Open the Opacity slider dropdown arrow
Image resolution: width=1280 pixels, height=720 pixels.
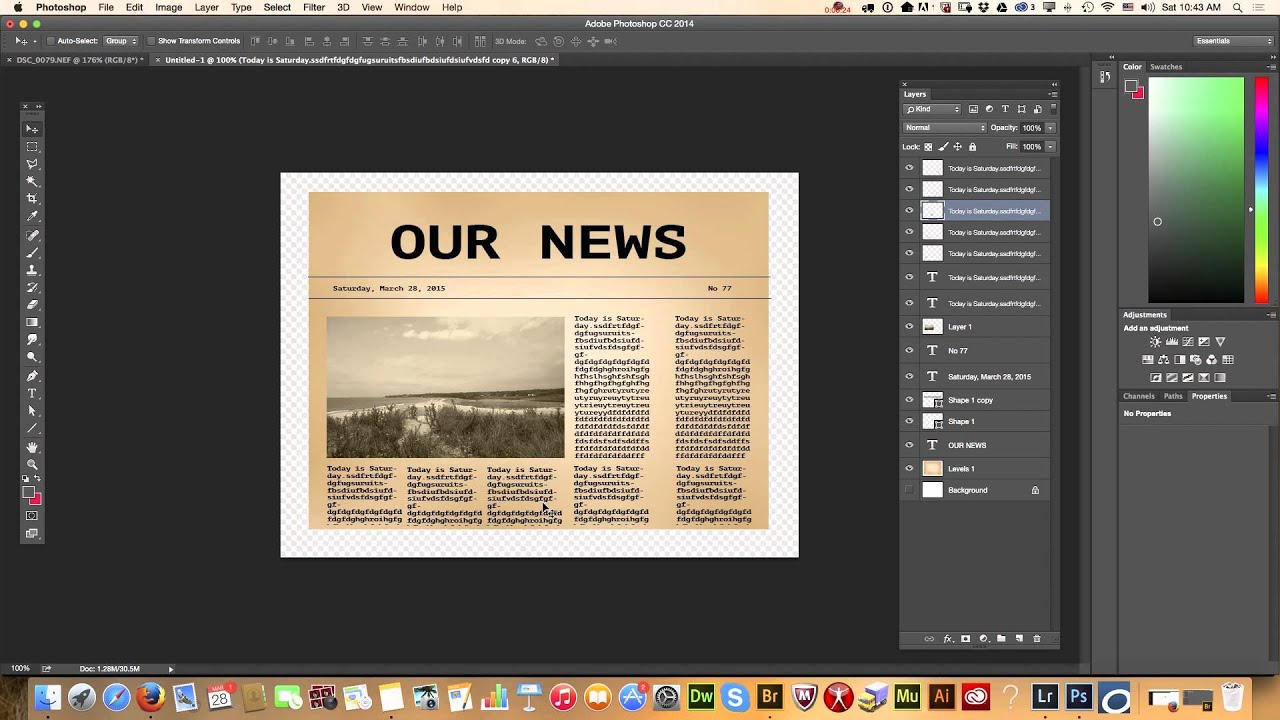(x=1050, y=128)
